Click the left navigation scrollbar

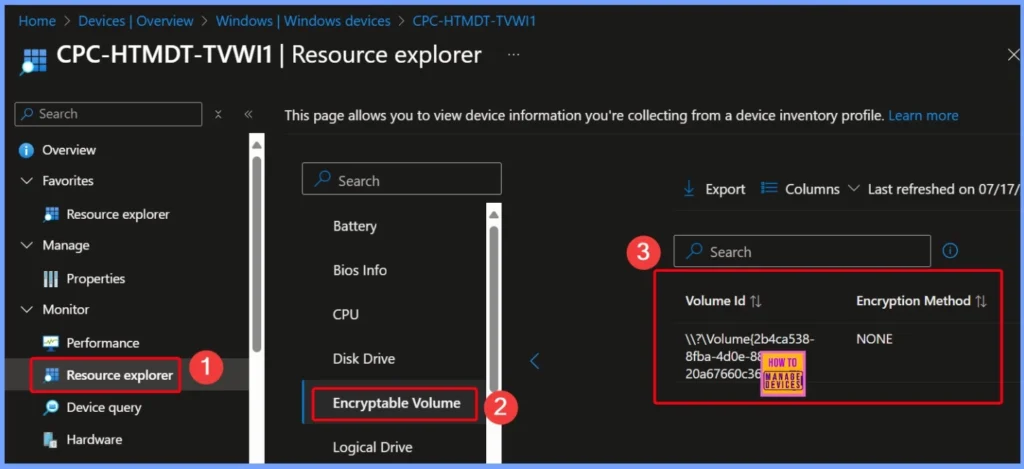coord(257,253)
